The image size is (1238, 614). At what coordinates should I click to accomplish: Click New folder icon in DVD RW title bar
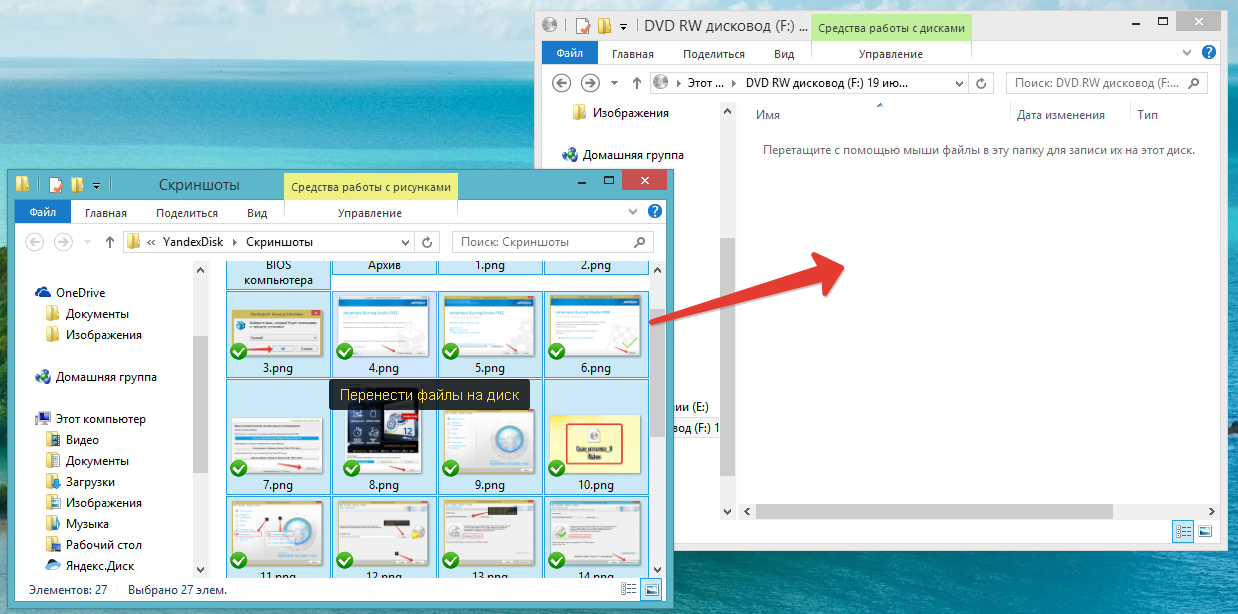pos(604,25)
